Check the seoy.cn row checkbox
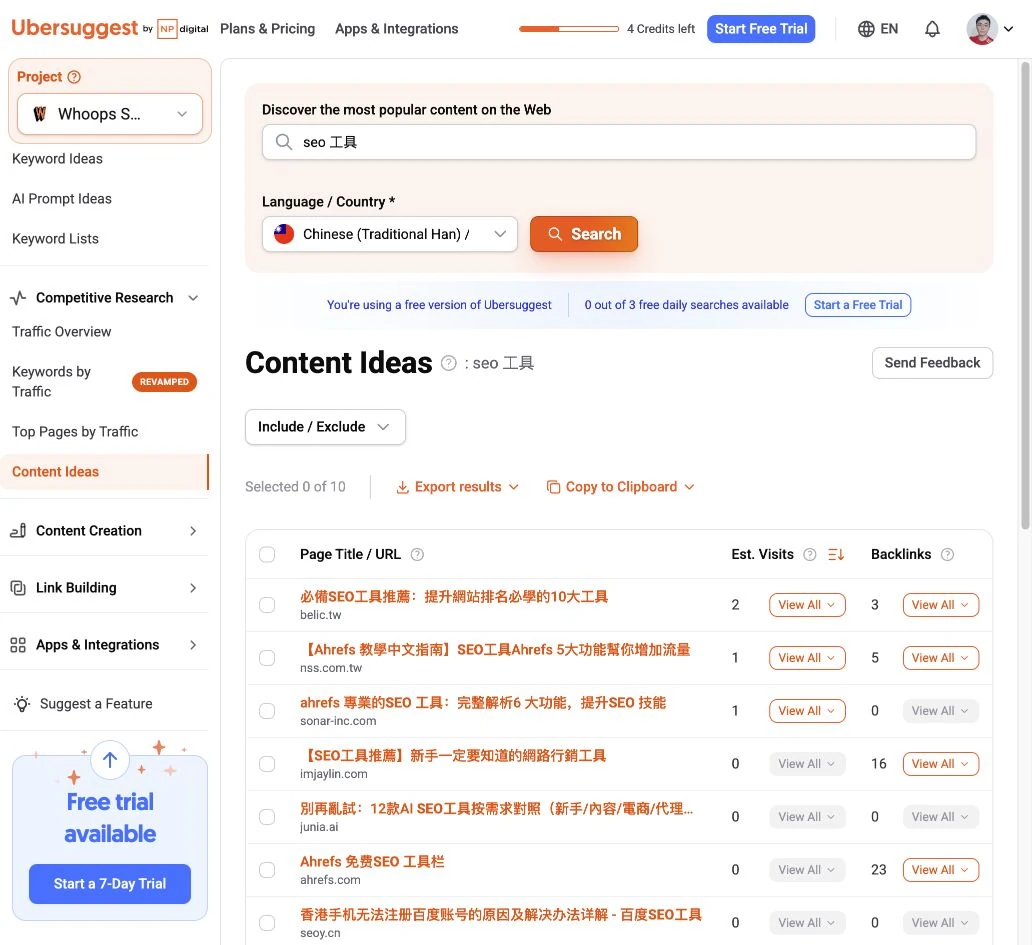 click(x=267, y=923)
